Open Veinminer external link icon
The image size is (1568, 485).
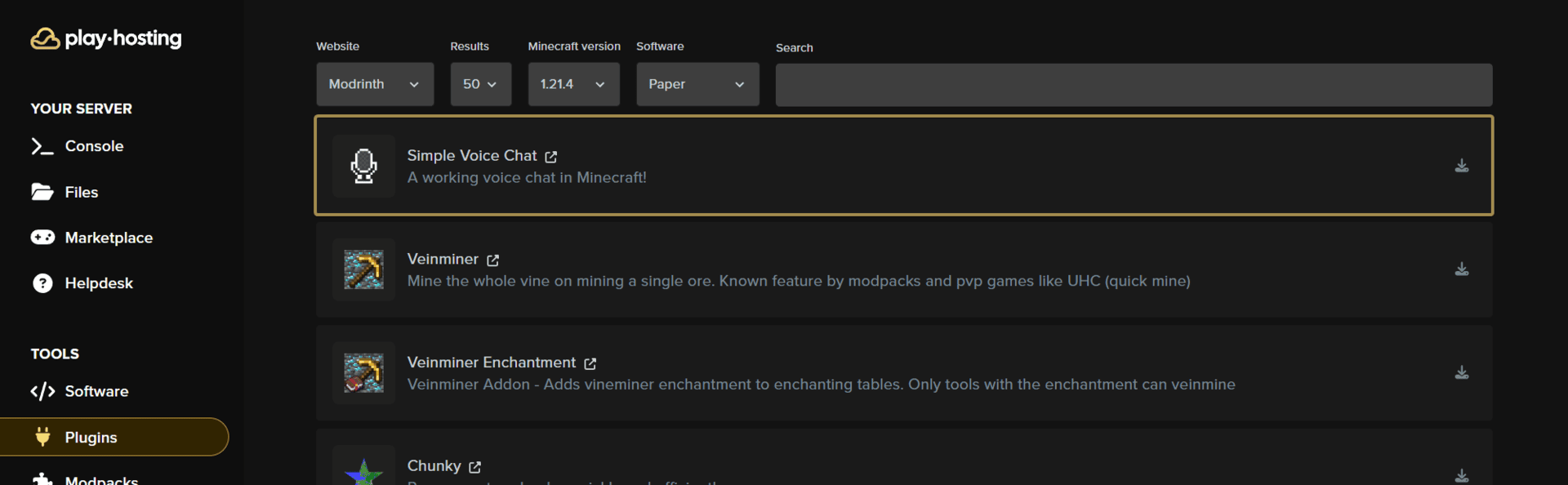pos(493,260)
